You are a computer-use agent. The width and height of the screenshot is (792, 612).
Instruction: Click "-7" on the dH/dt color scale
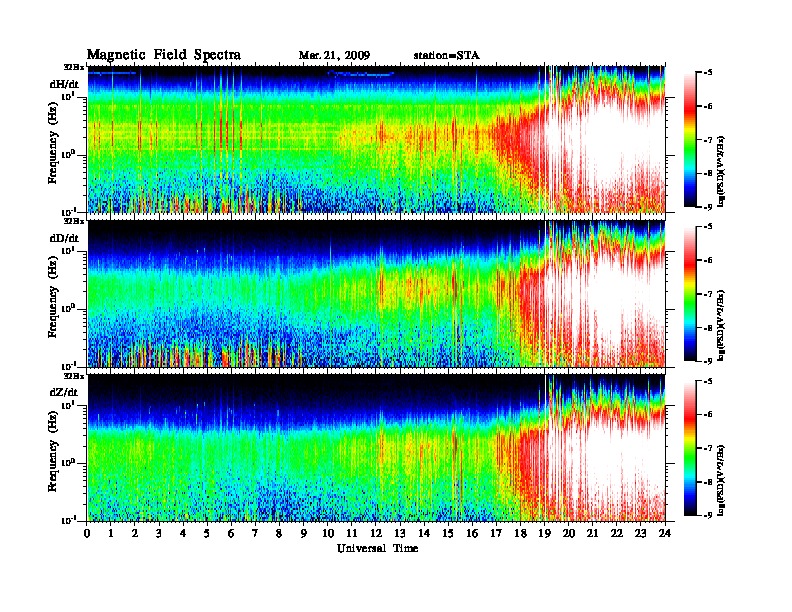(708, 140)
